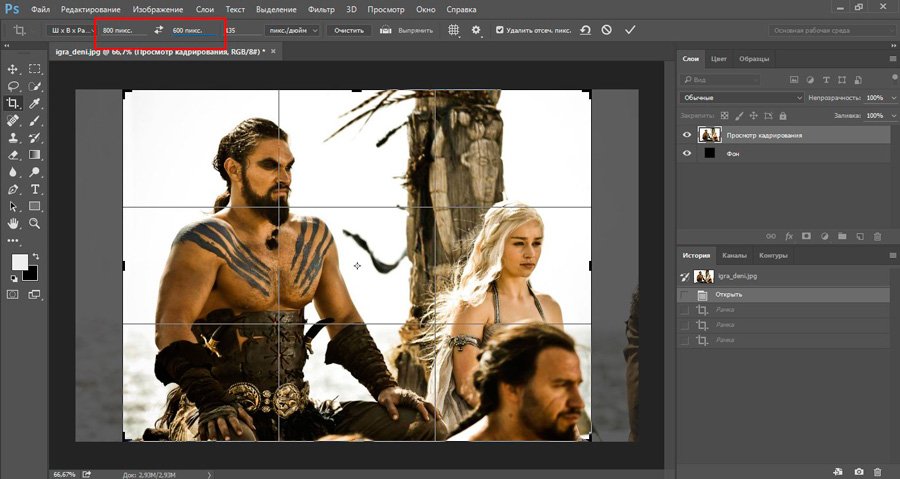Image resolution: width=900 pixels, height=479 pixels.
Task: Select the Lasso tool
Action: tap(13, 86)
